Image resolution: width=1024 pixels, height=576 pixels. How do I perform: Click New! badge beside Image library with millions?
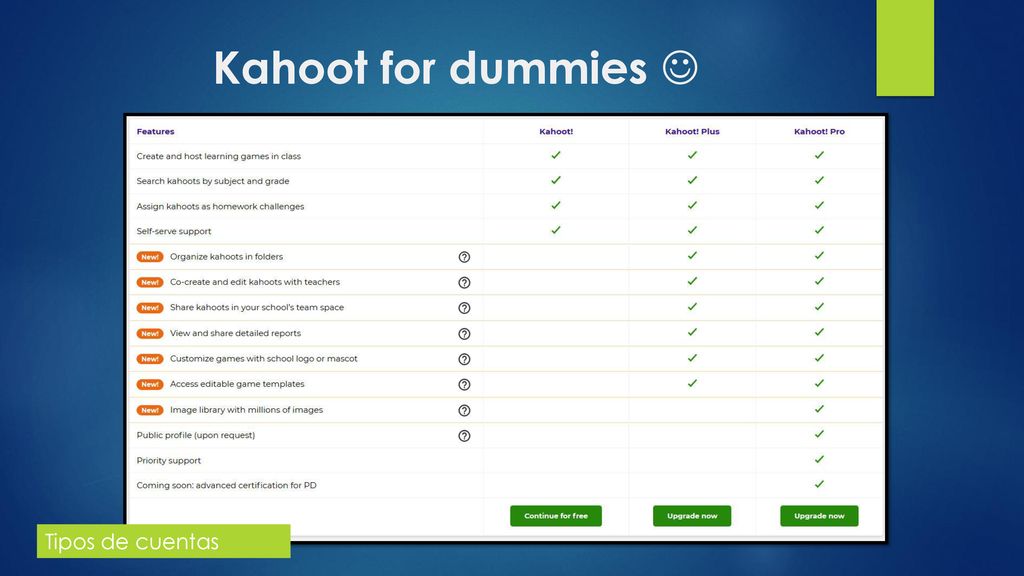150,410
